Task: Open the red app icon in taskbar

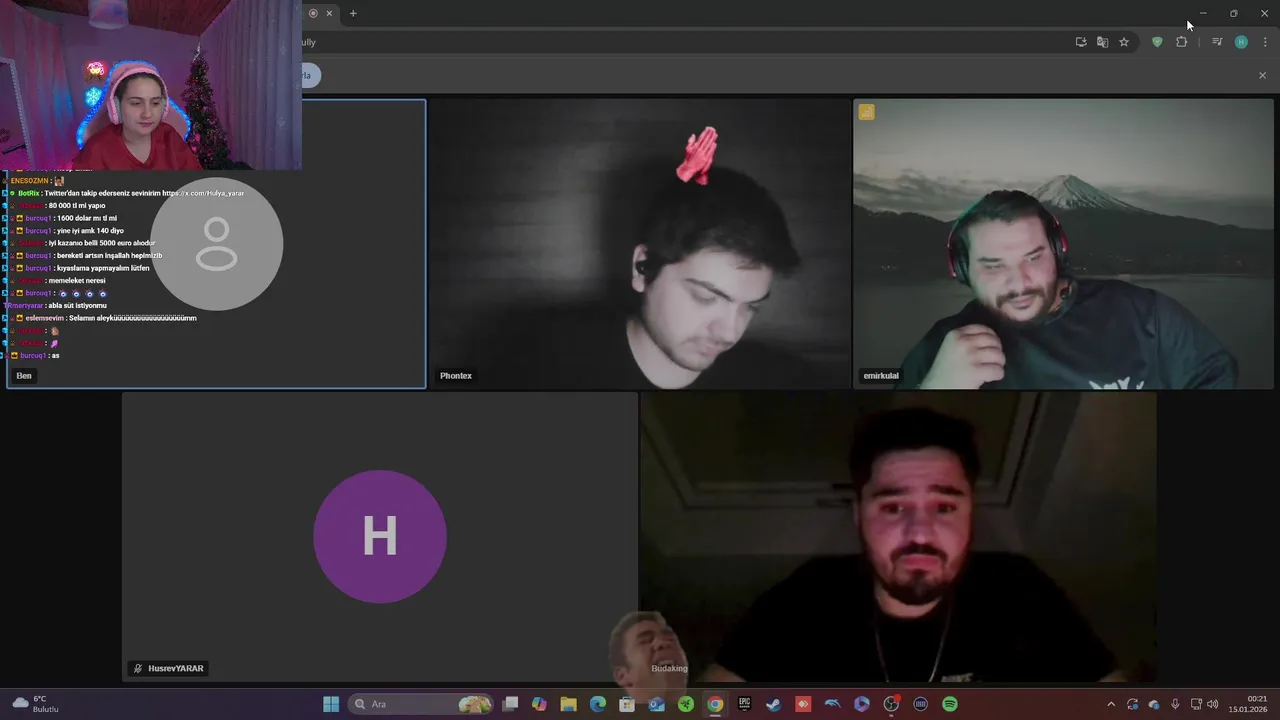Action: tap(803, 704)
